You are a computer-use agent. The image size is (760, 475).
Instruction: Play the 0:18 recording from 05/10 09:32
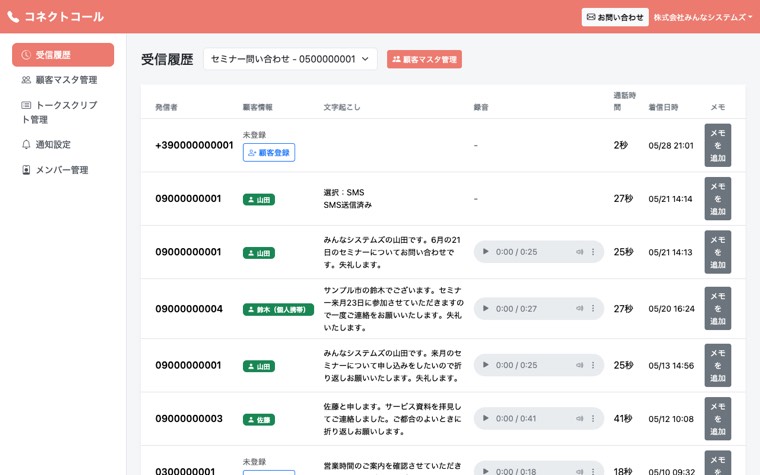485,471
